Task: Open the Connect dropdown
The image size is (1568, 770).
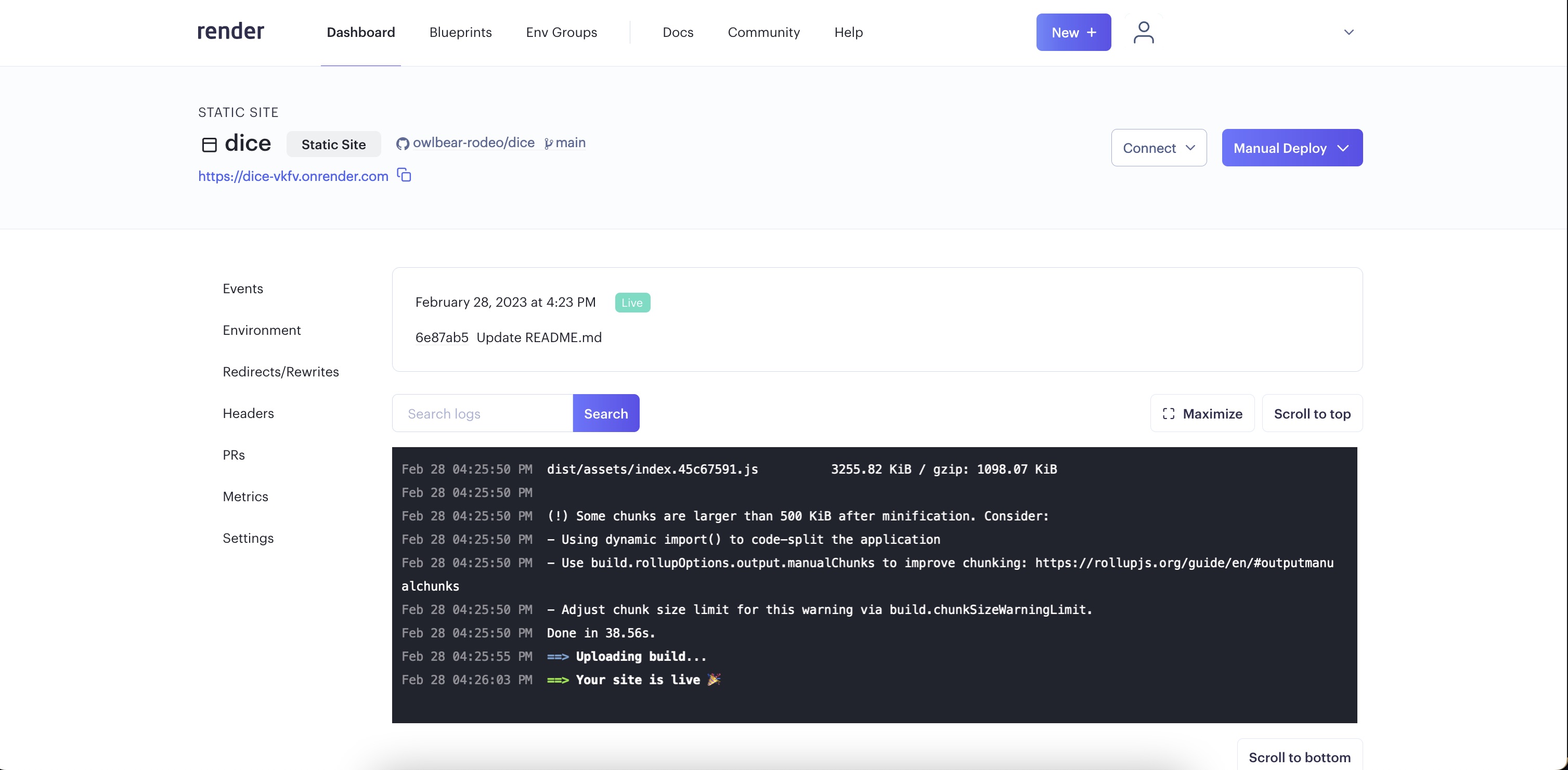Action: pyautogui.click(x=1158, y=148)
